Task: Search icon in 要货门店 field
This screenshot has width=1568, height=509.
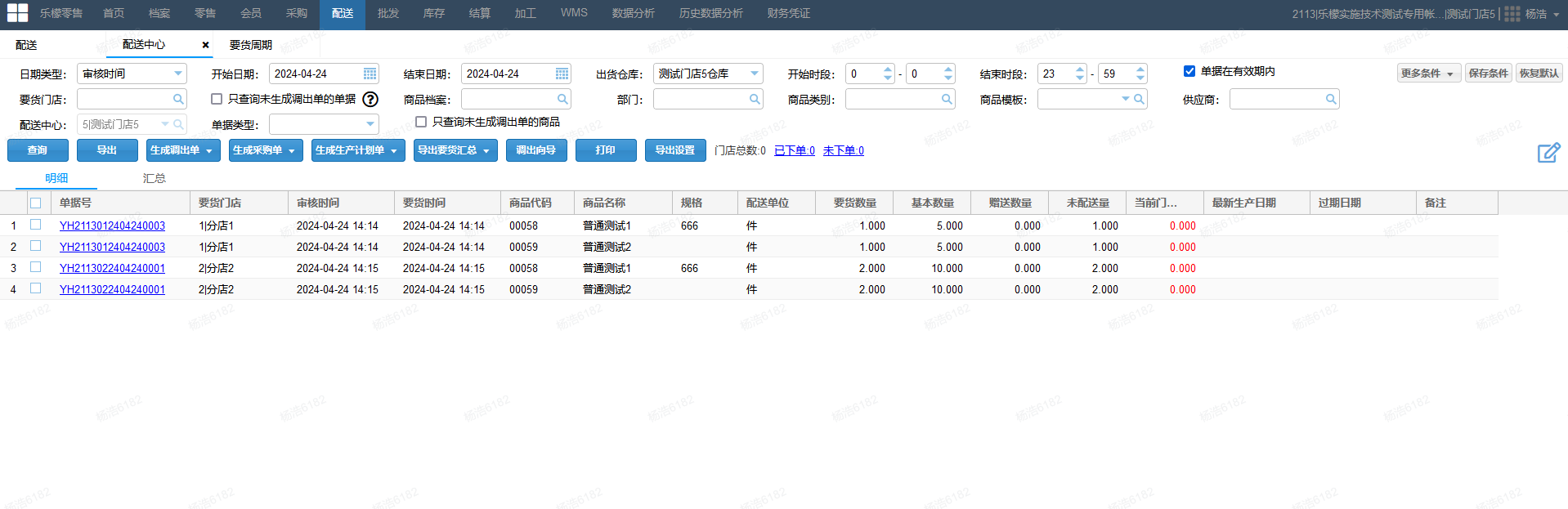Action: coord(178,99)
